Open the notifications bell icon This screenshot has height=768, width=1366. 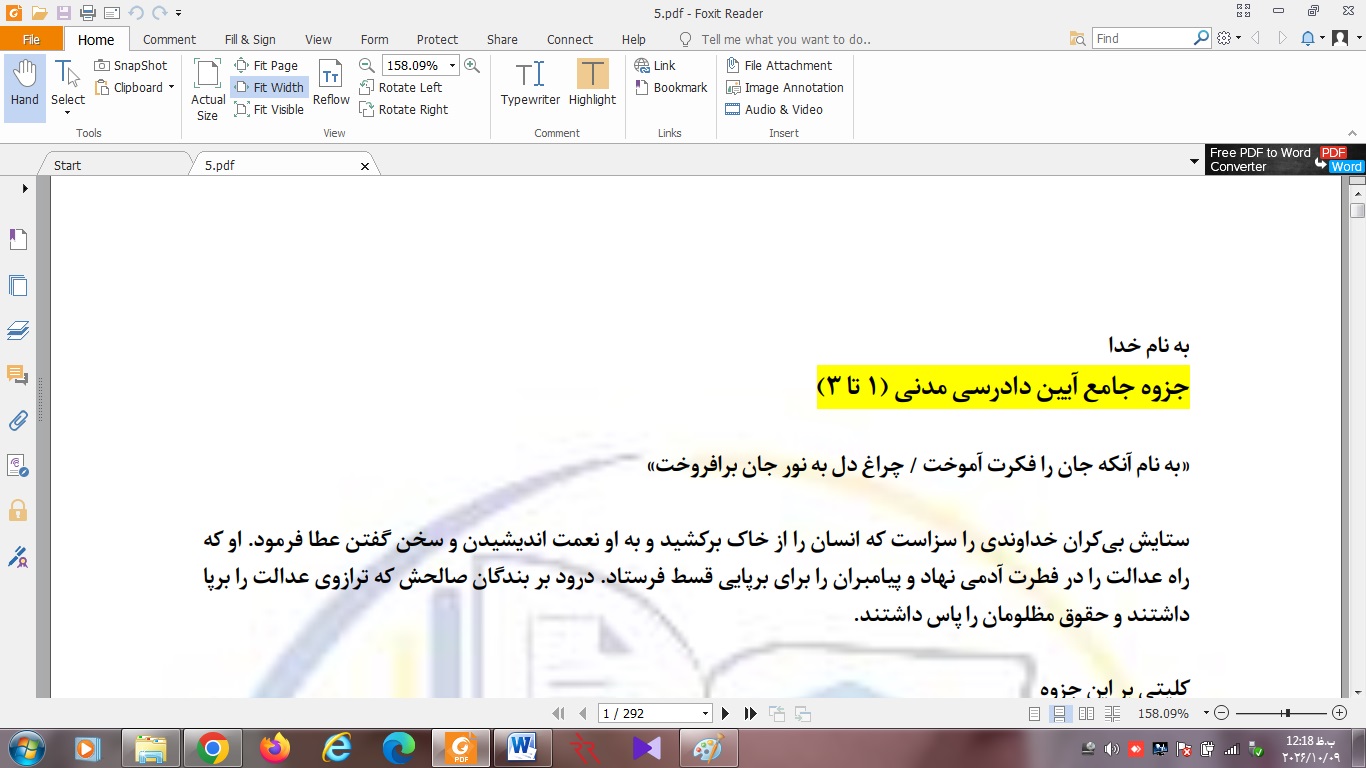point(1308,38)
